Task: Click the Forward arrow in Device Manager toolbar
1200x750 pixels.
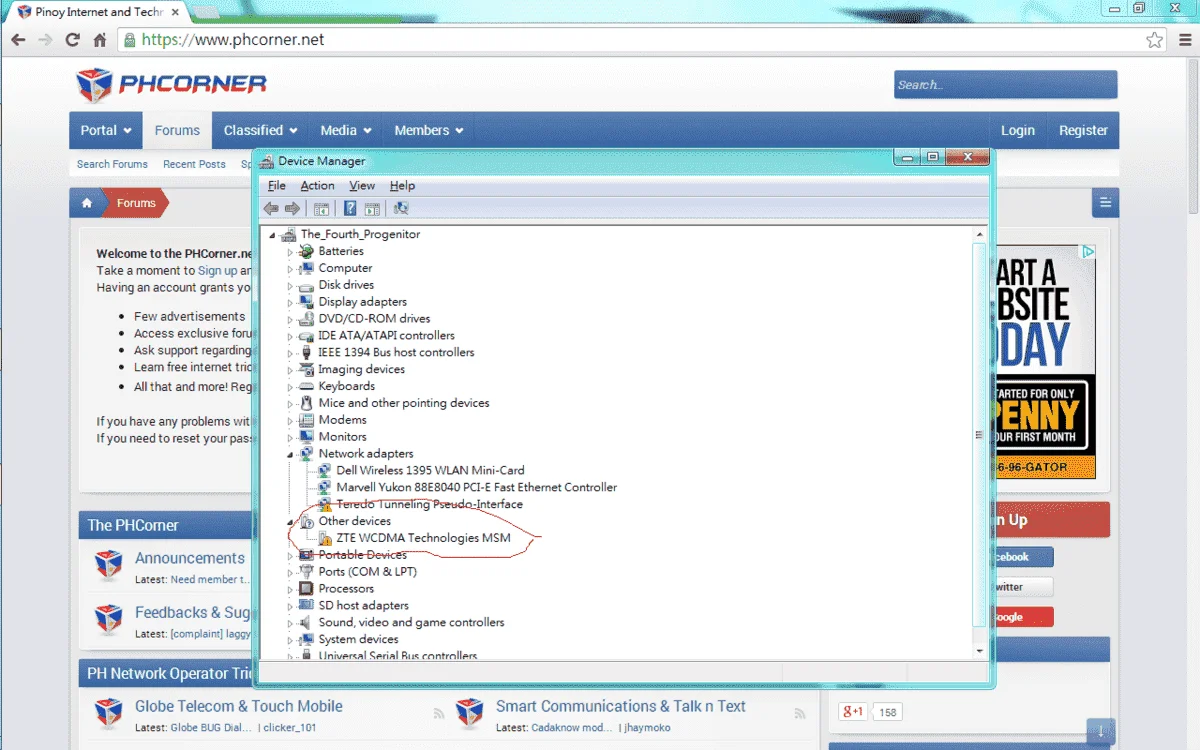Action: tap(292, 208)
